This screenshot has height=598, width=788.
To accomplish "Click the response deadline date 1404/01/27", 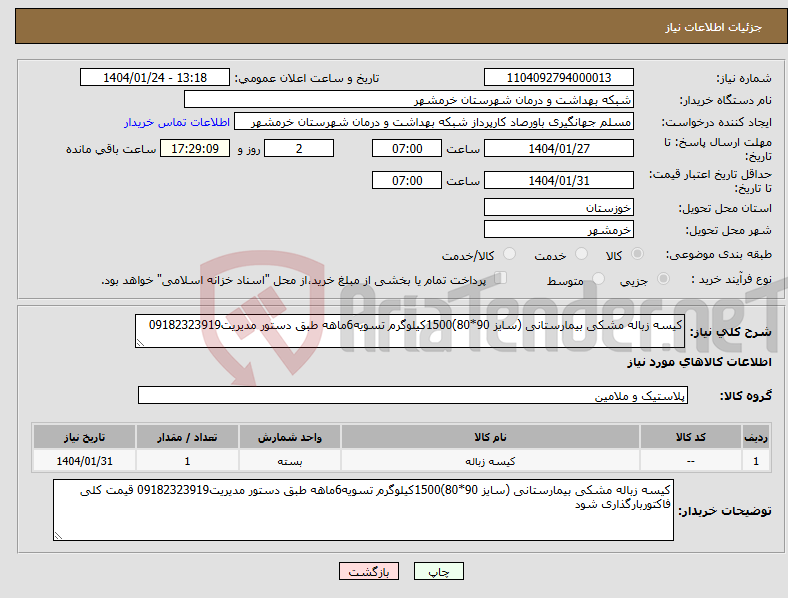I will [x=559, y=148].
